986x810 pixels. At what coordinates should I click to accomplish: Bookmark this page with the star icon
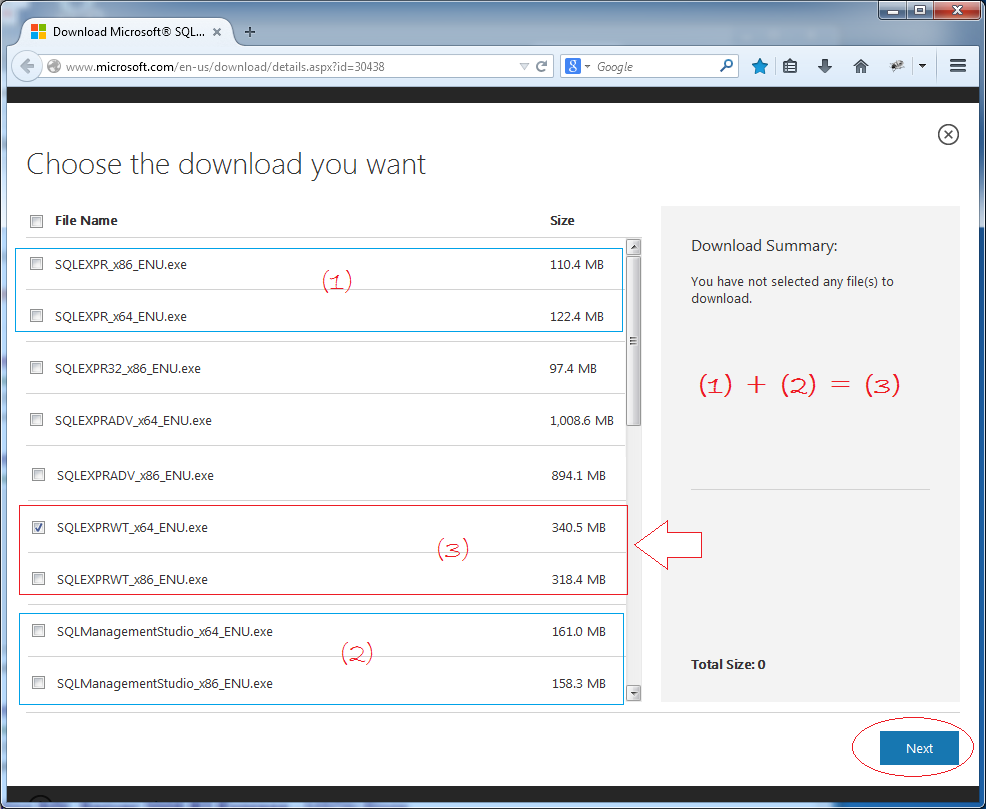[760, 66]
